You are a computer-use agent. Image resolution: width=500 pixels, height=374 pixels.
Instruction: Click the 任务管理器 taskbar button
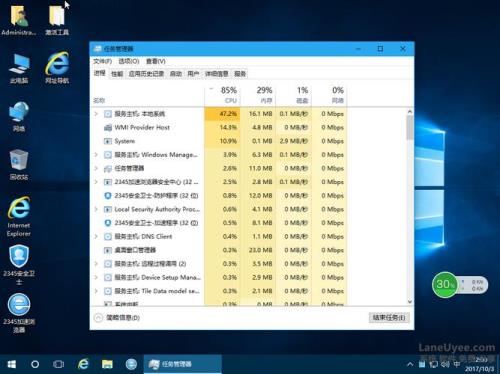point(183,364)
